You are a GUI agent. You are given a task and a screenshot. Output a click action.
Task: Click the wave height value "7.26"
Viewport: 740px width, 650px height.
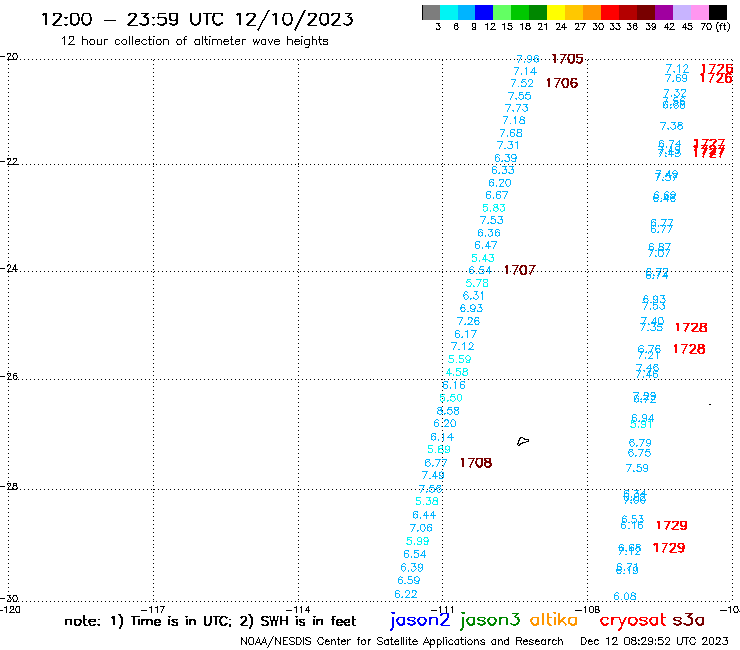[x=468, y=321]
